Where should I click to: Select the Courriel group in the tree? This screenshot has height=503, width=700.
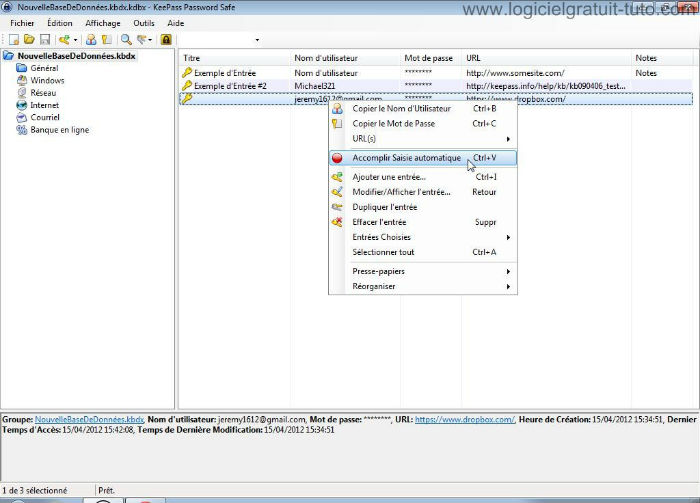[45, 117]
